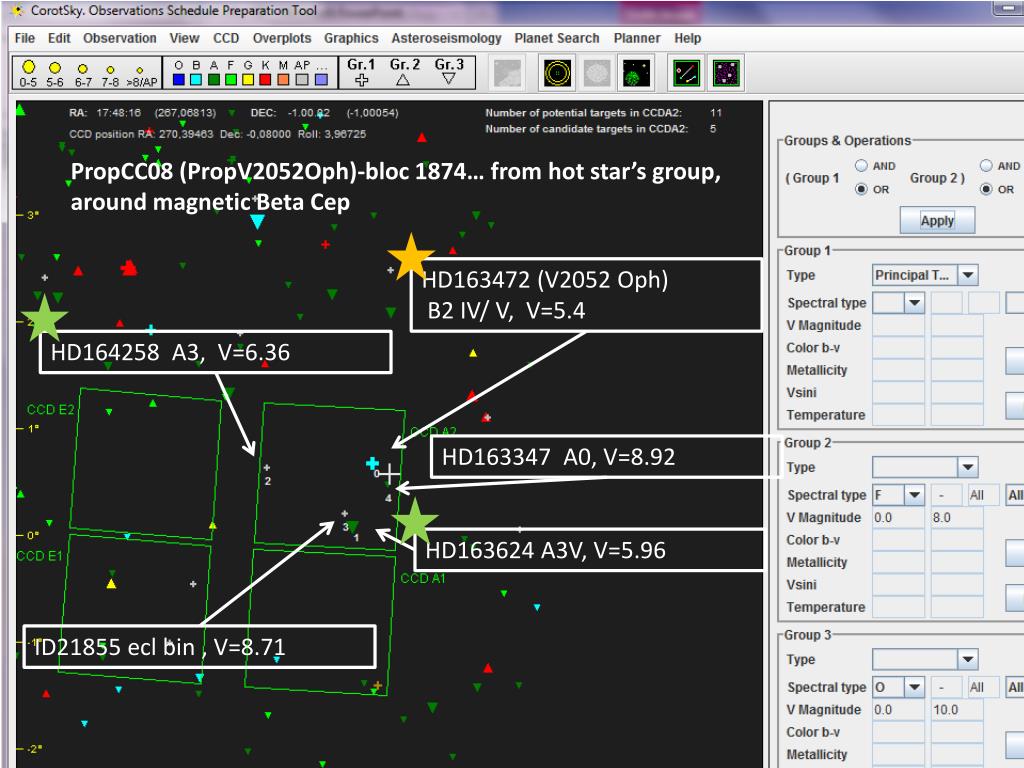
Task: Open the CCD menu
Action: [226, 38]
